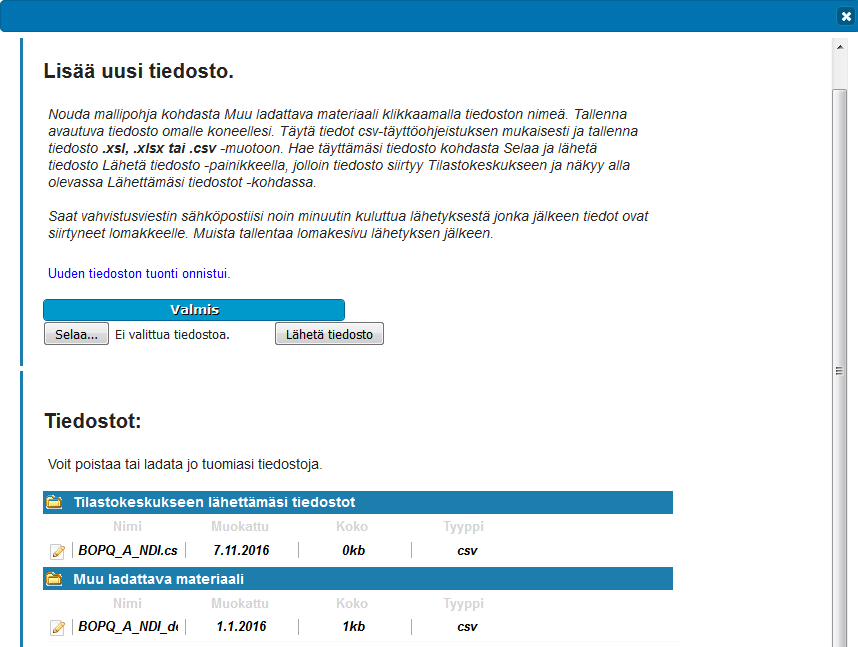858x647 pixels.
Task: Click the date 7.11.2016
Action: click(x=241, y=551)
